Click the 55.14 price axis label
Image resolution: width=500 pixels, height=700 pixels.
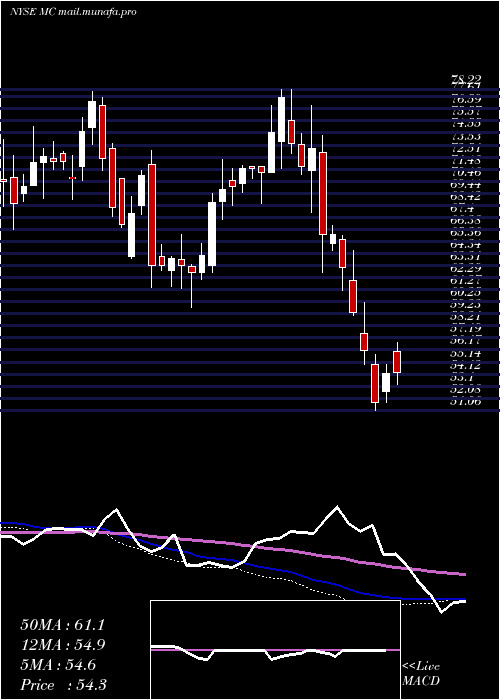(466, 353)
